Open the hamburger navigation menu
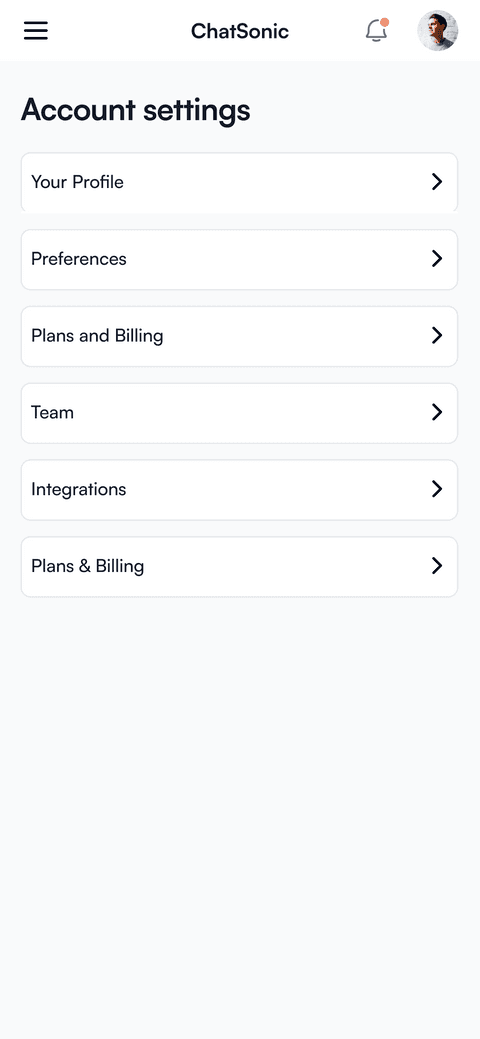The image size is (480, 1039). pyautogui.click(x=36, y=30)
